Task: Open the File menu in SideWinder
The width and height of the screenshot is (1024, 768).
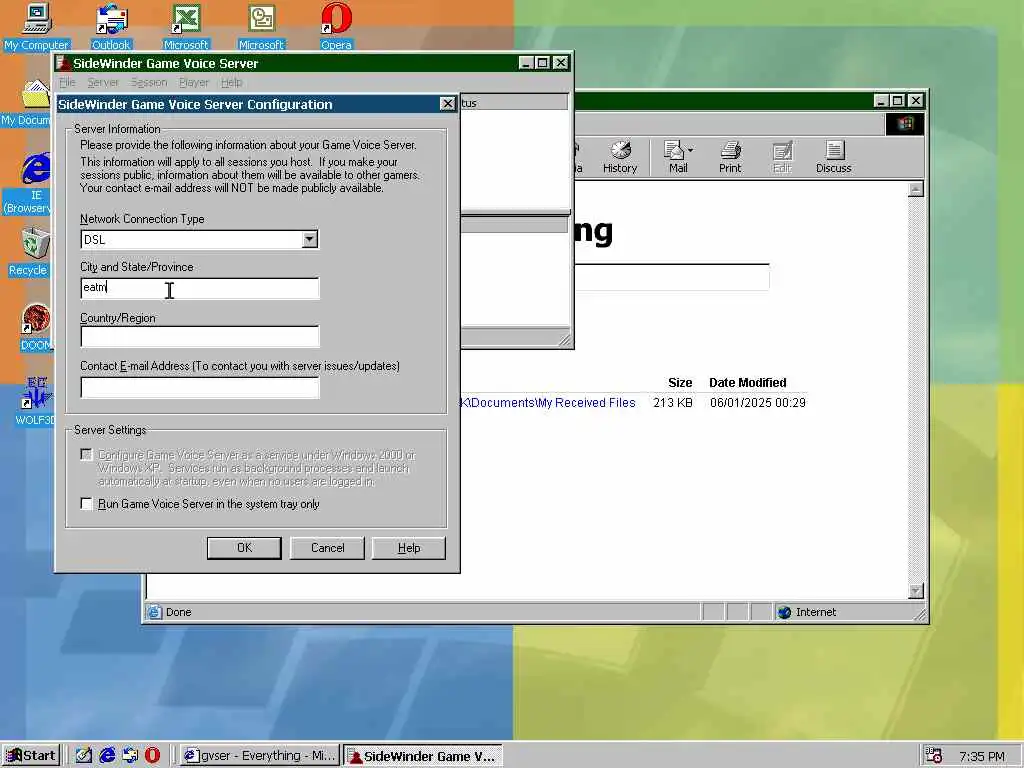Action: click(67, 82)
